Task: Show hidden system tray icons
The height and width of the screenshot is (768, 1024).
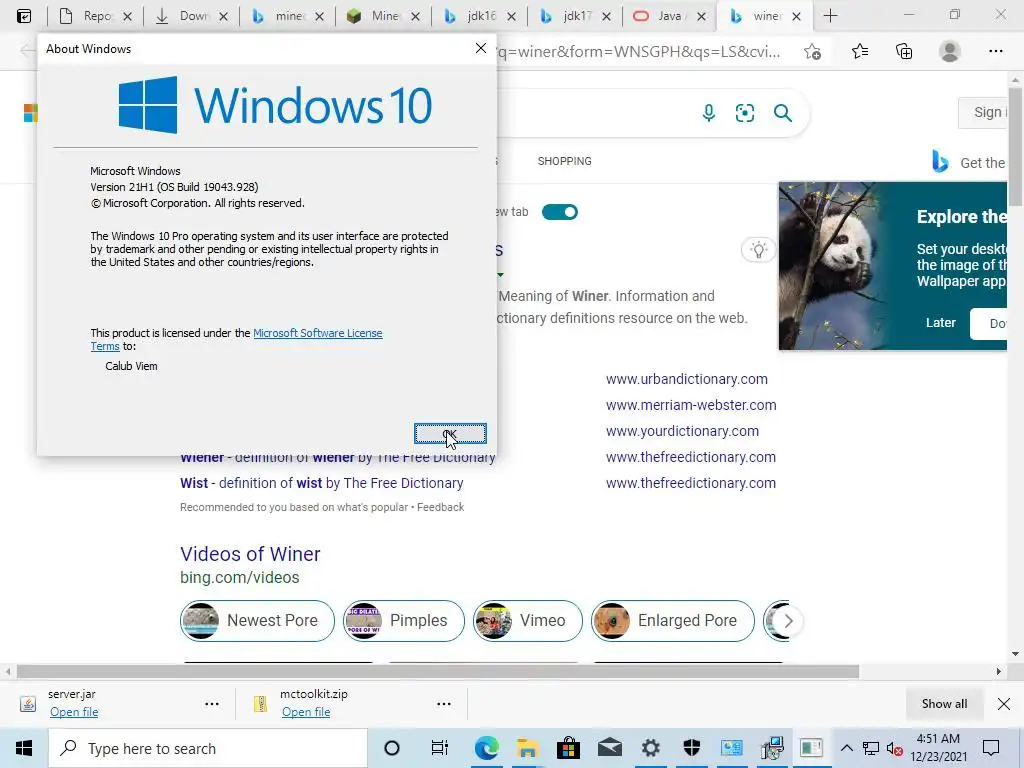Action: pyautogui.click(x=846, y=748)
